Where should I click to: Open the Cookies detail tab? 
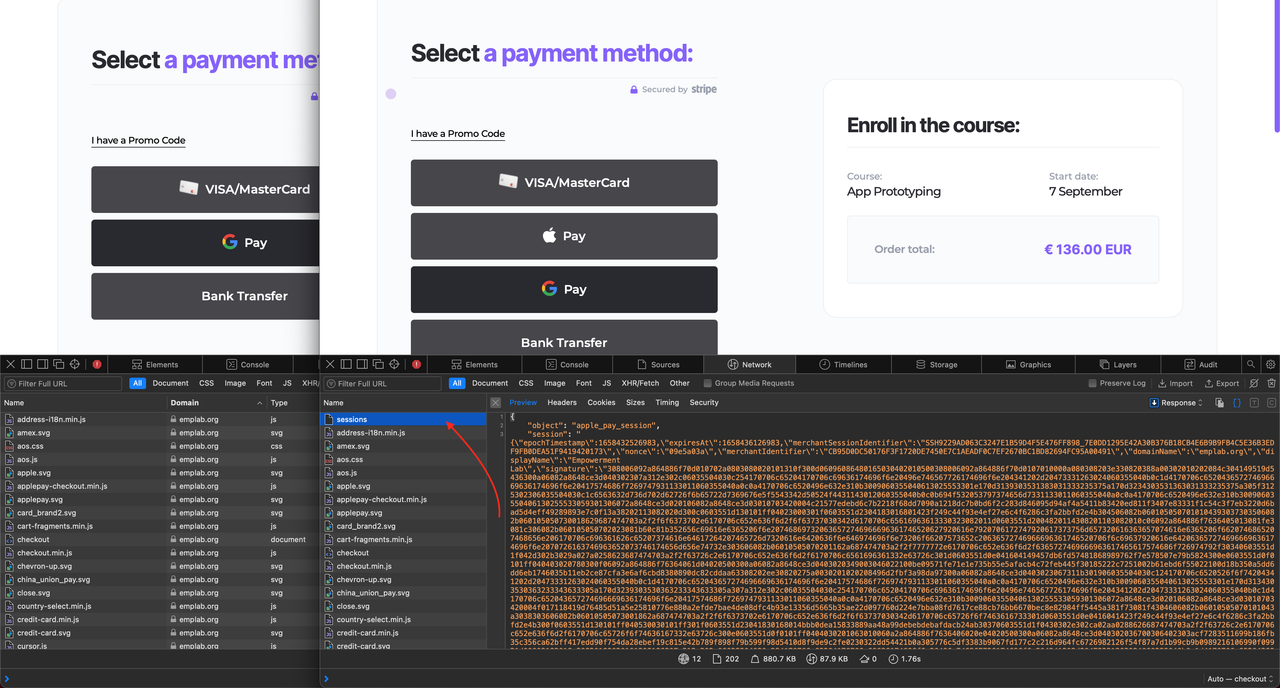point(601,402)
